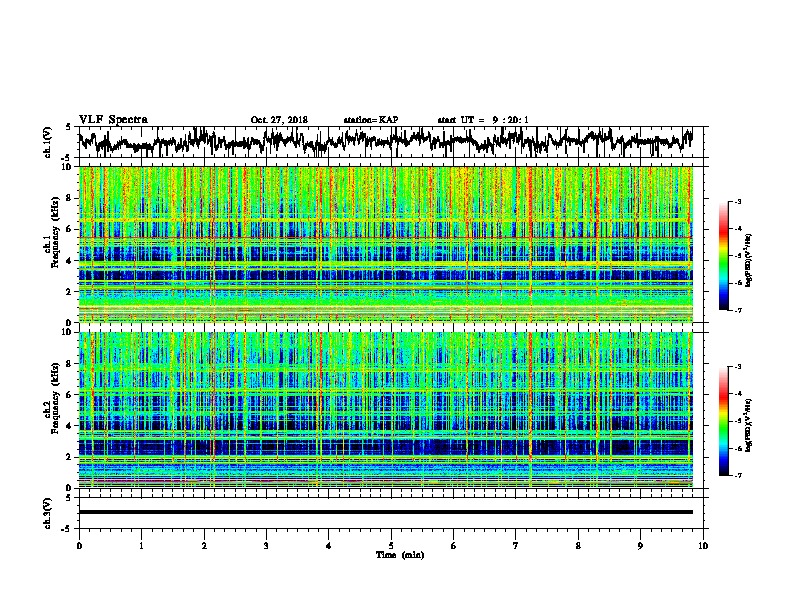The height and width of the screenshot is (612, 792).
Task: Click the "-7" tick on ch.2 colorbar
Action: (737, 475)
